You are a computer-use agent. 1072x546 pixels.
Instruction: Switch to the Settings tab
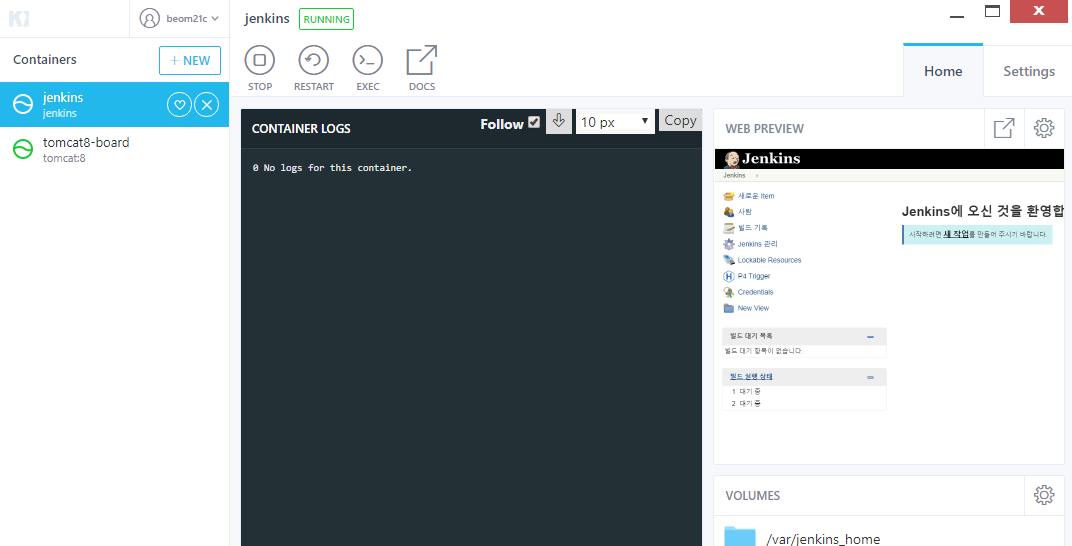[1029, 71]
